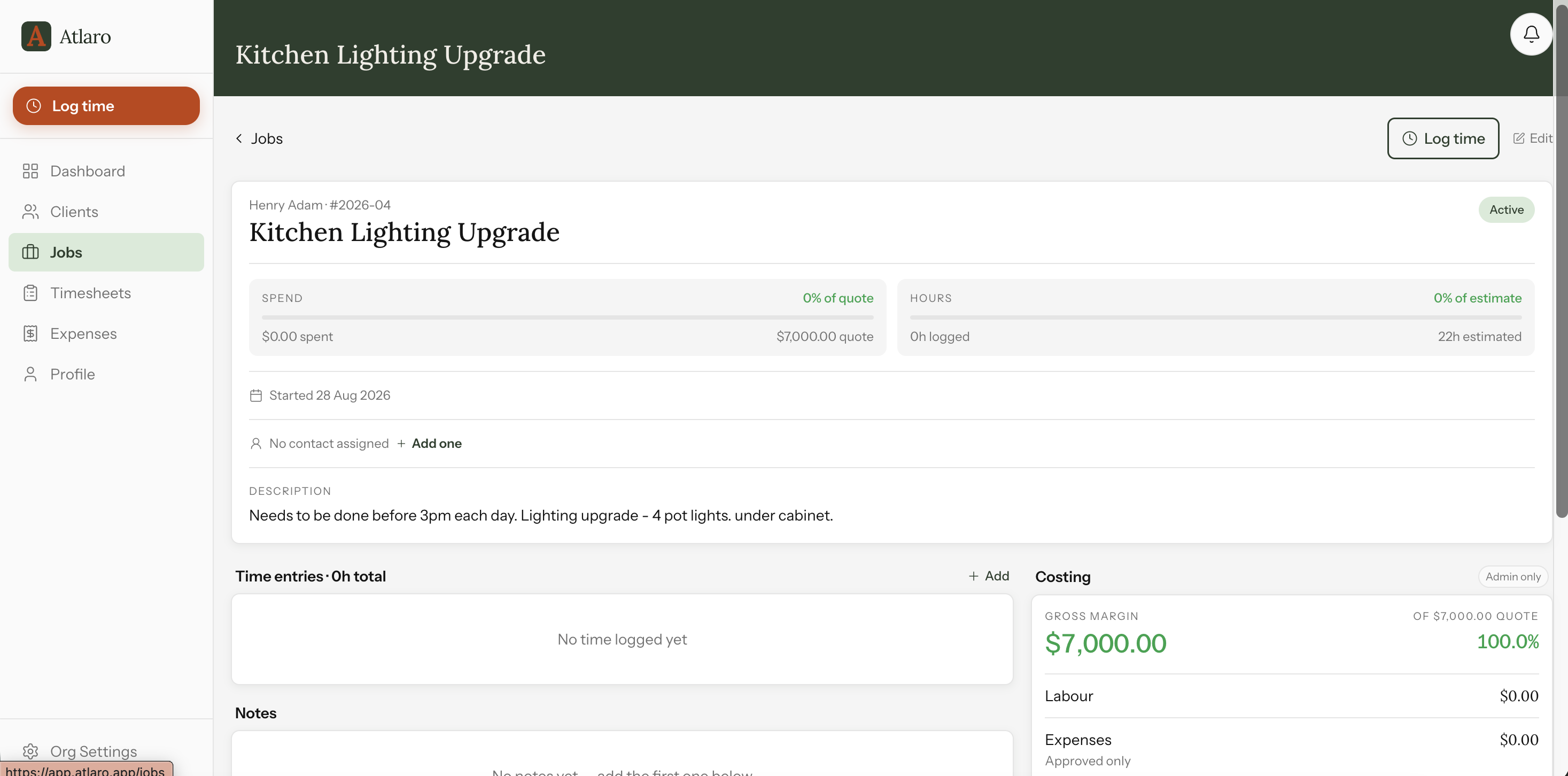Screen dimensions: 1568x776
Task: Click the 0h logged value
Action: coord(939,336)
